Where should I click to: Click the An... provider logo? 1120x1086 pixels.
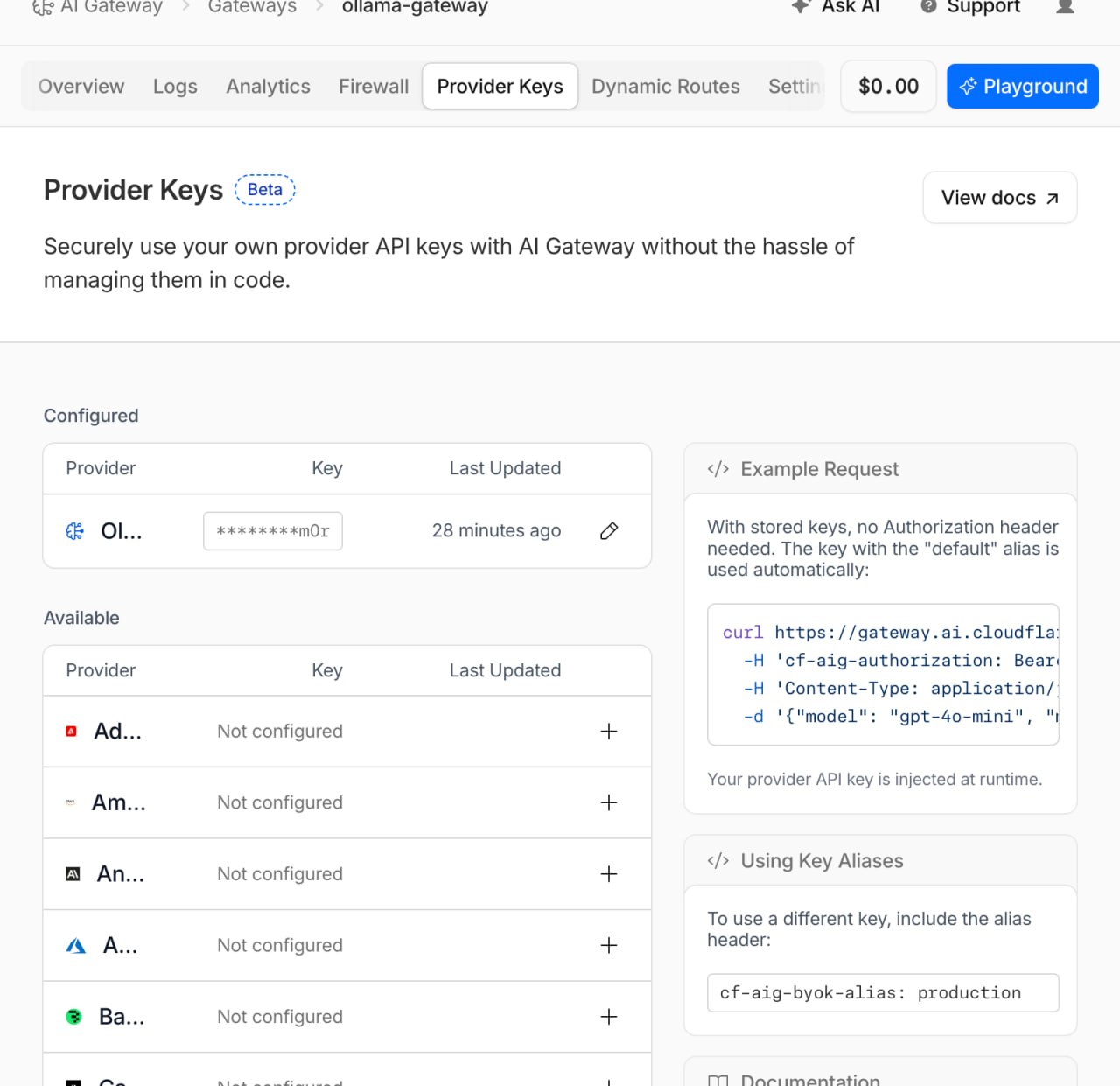click(x=73, y=874)
